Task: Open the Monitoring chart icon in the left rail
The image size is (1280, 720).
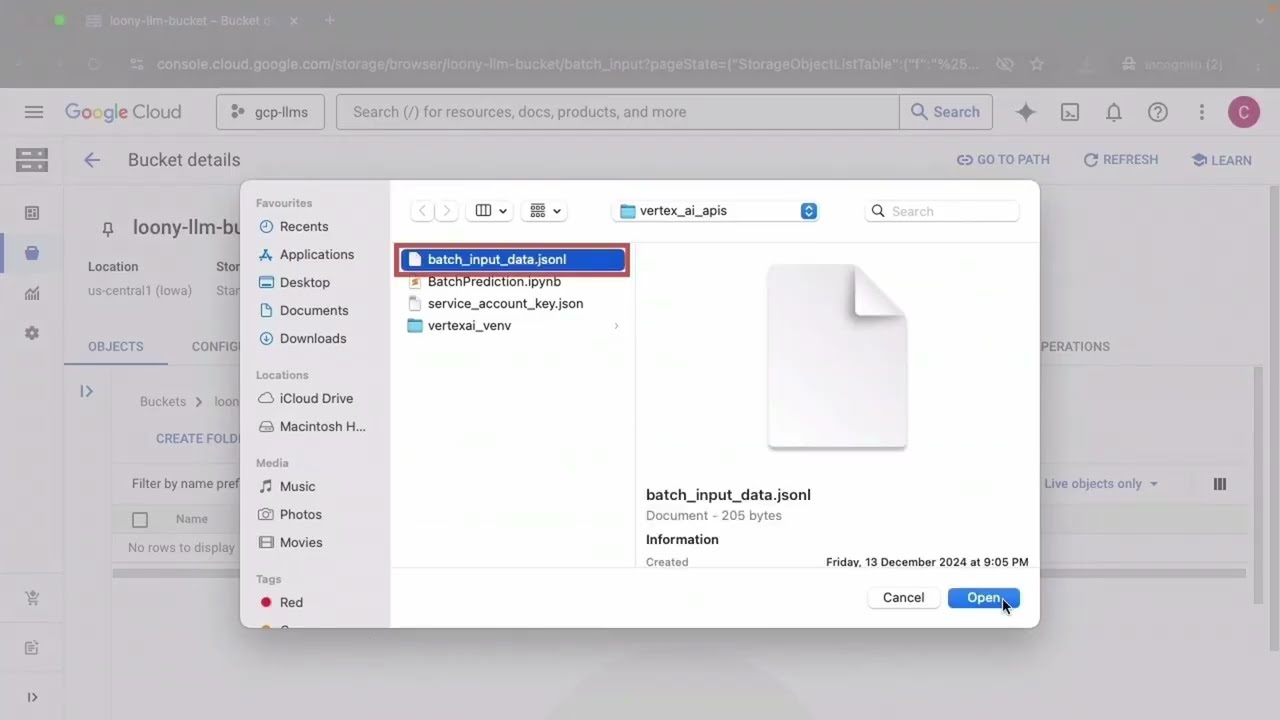Action: point(32,293)
